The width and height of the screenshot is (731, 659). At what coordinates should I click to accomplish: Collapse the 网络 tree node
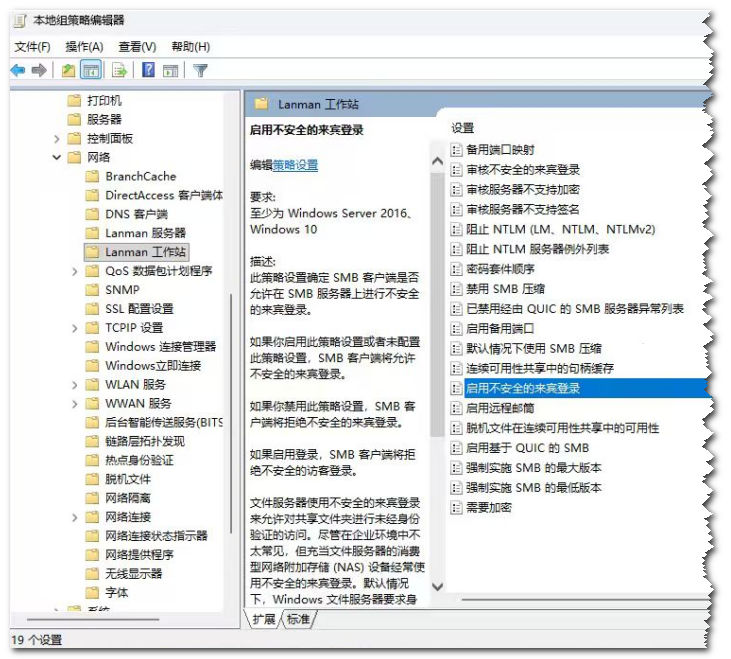point(58,157)
